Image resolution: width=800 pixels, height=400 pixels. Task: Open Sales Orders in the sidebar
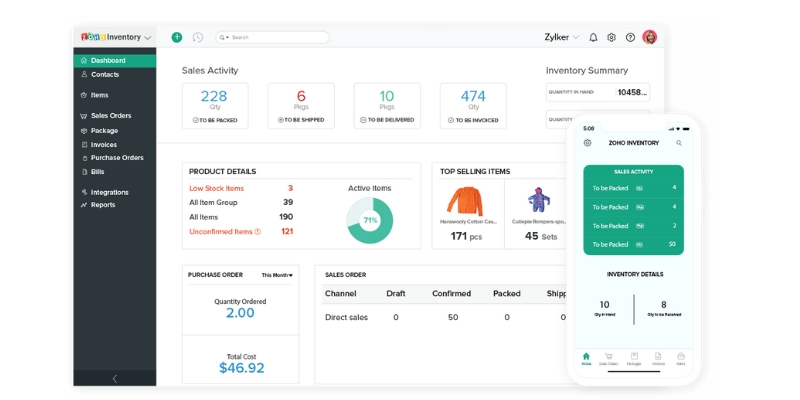[x=111, y=116]
